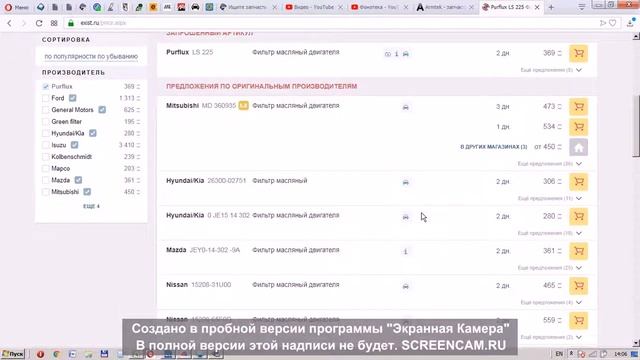Open other stores offers home icon
Viewport: 640px width, 360px height.
[x=578, y=147]
